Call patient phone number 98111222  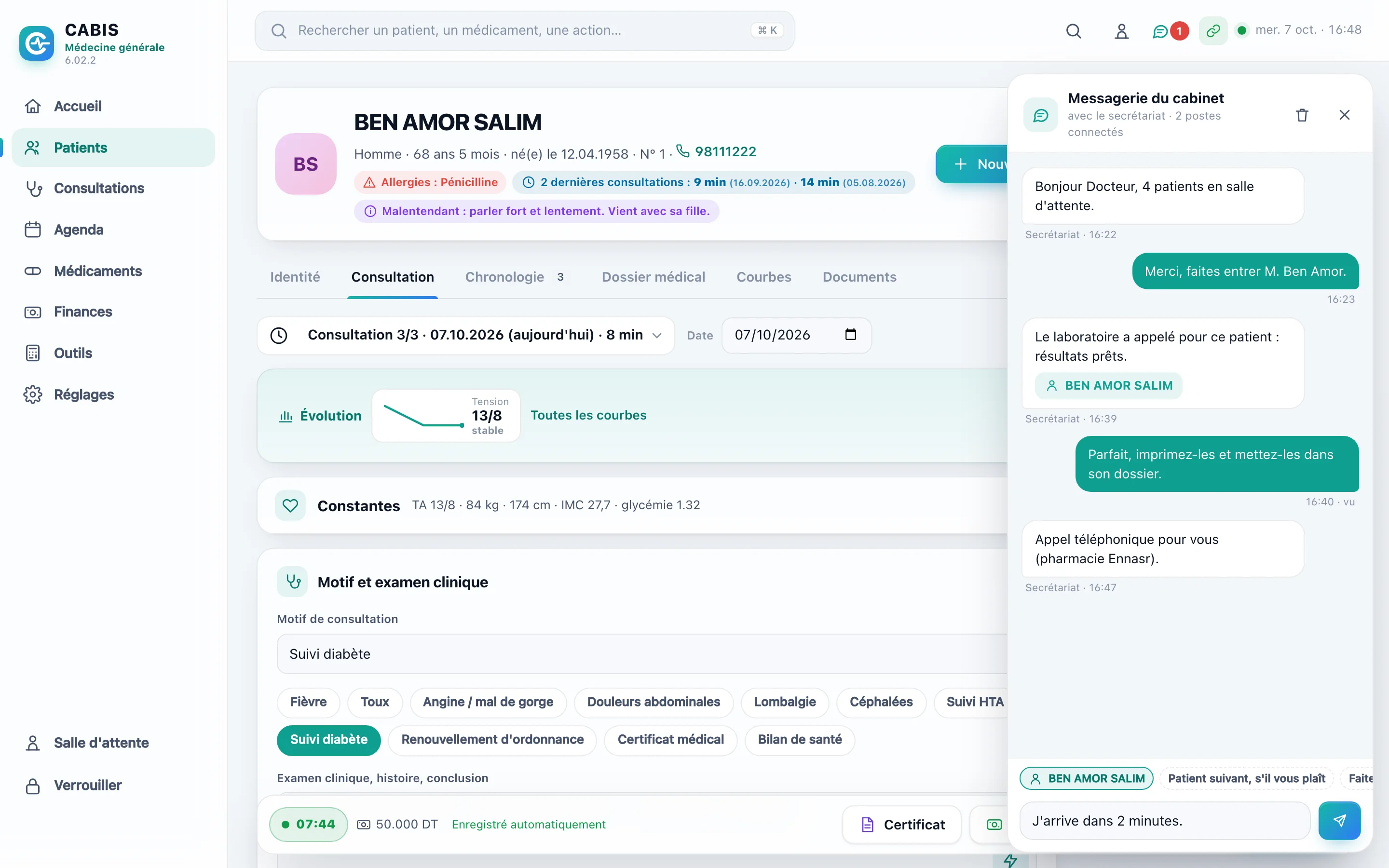tap(716, 151)
